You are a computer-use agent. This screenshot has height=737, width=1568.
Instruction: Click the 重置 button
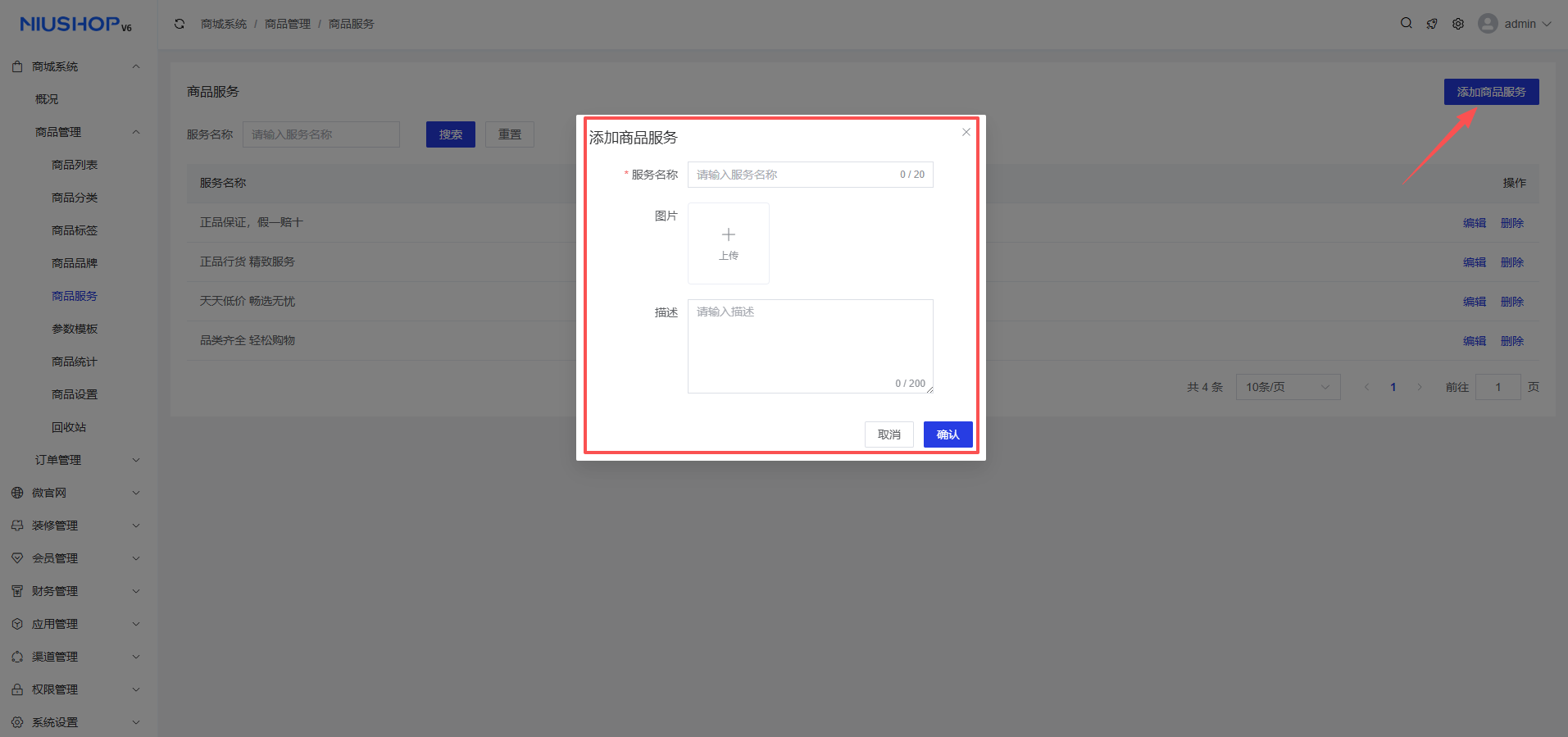(x=510, y=134)
